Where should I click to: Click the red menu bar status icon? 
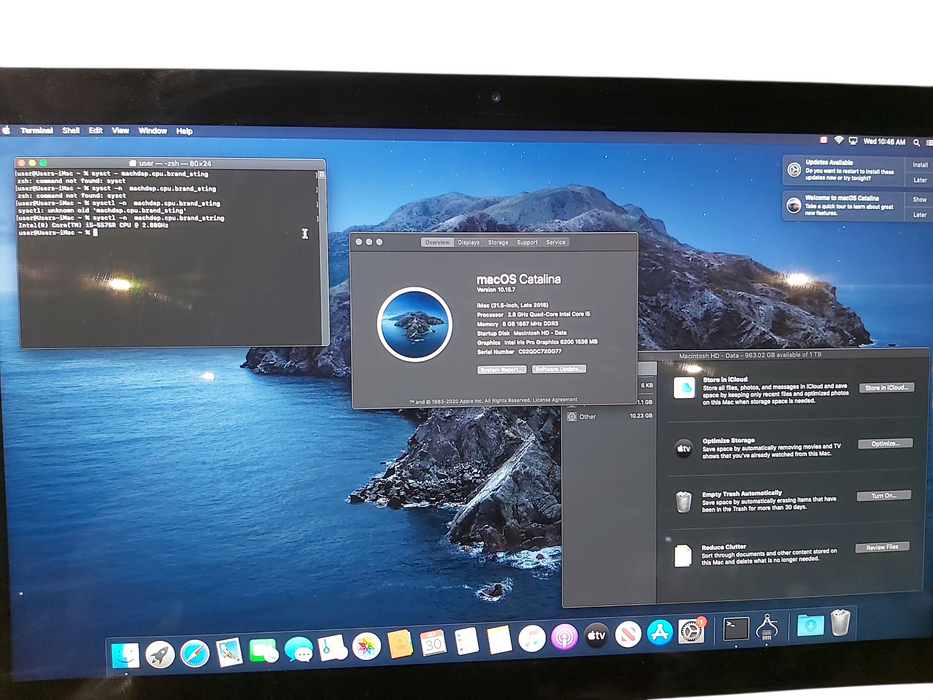point(824,140)
